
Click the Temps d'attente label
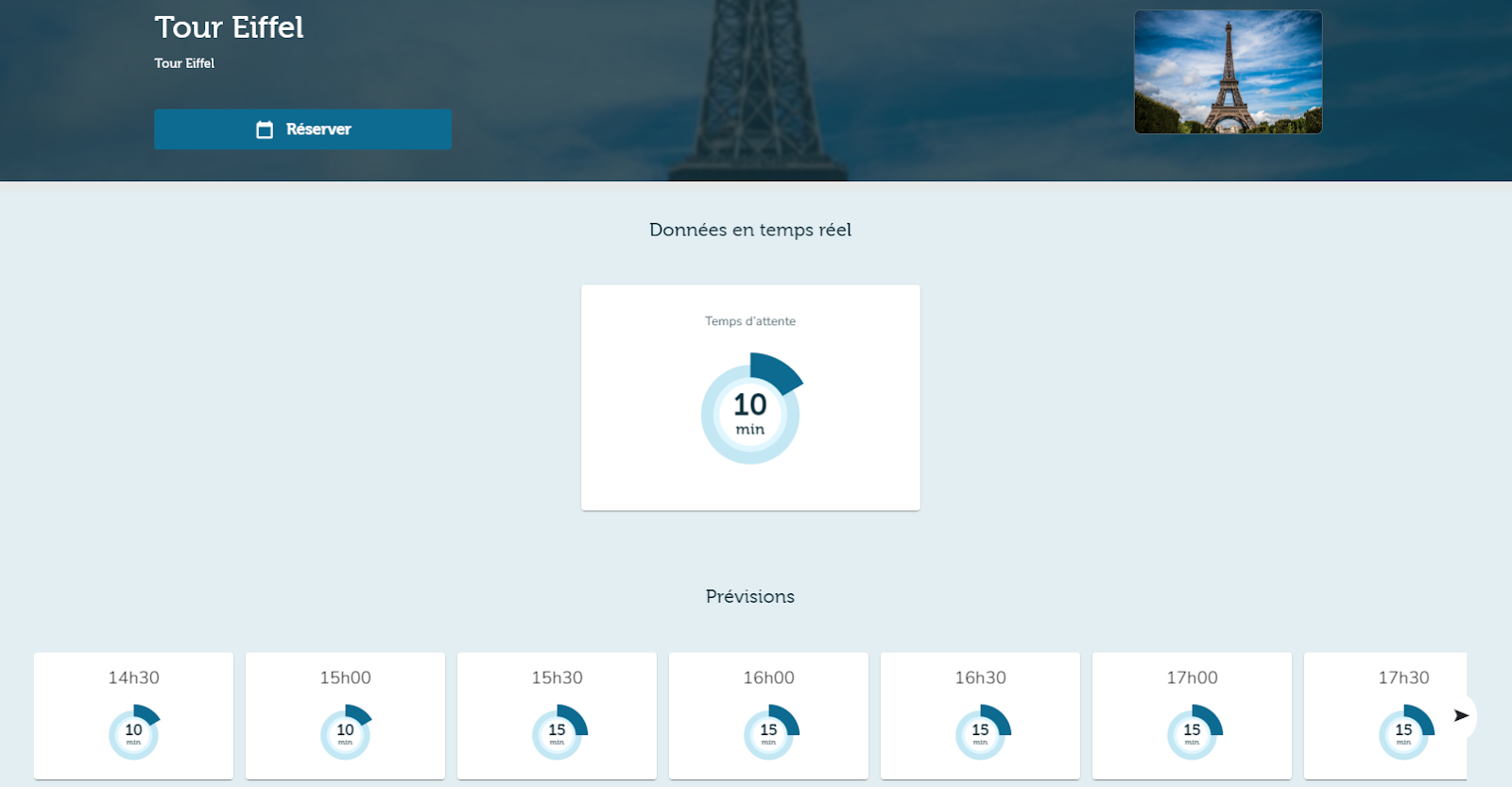pyautogui.click(x=750, y=321)
